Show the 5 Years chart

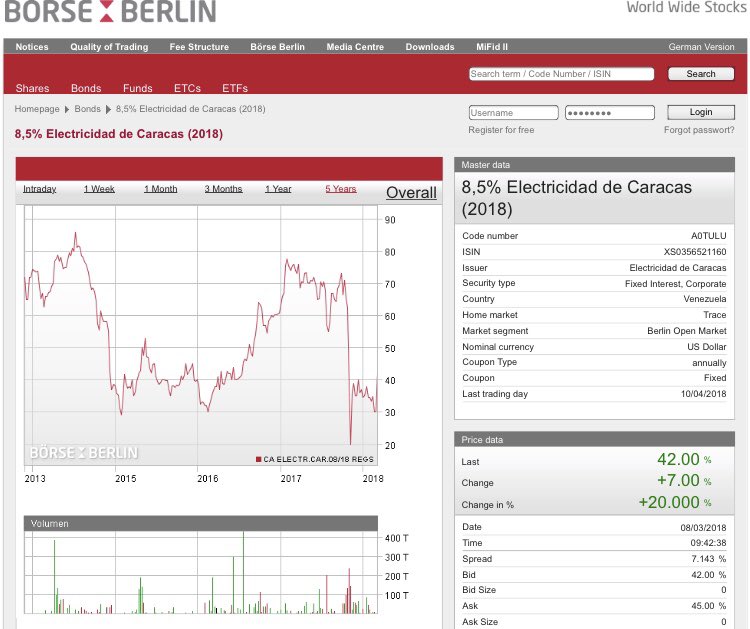point(341,189)
